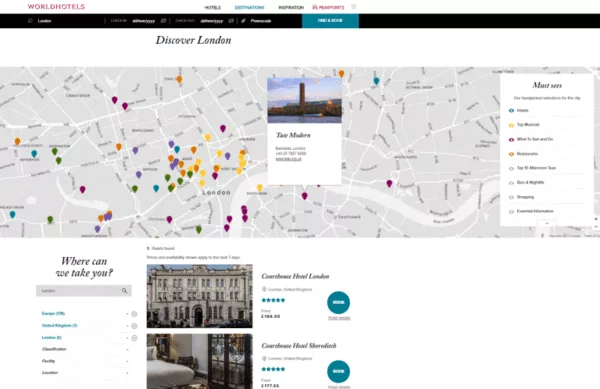
Task: Remove the London filter with circle x
Action: point(134,338)
